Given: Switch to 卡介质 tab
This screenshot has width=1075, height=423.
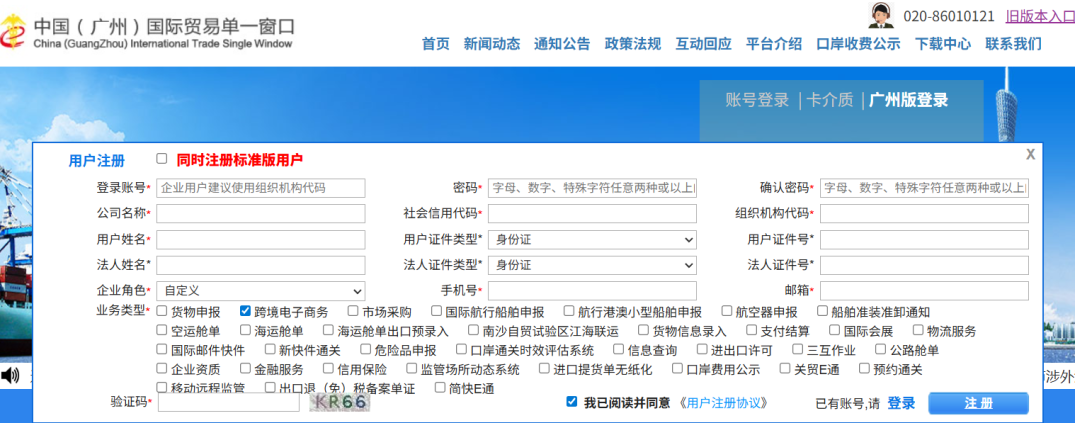Looking at the screenshot, I should [830, 100].
